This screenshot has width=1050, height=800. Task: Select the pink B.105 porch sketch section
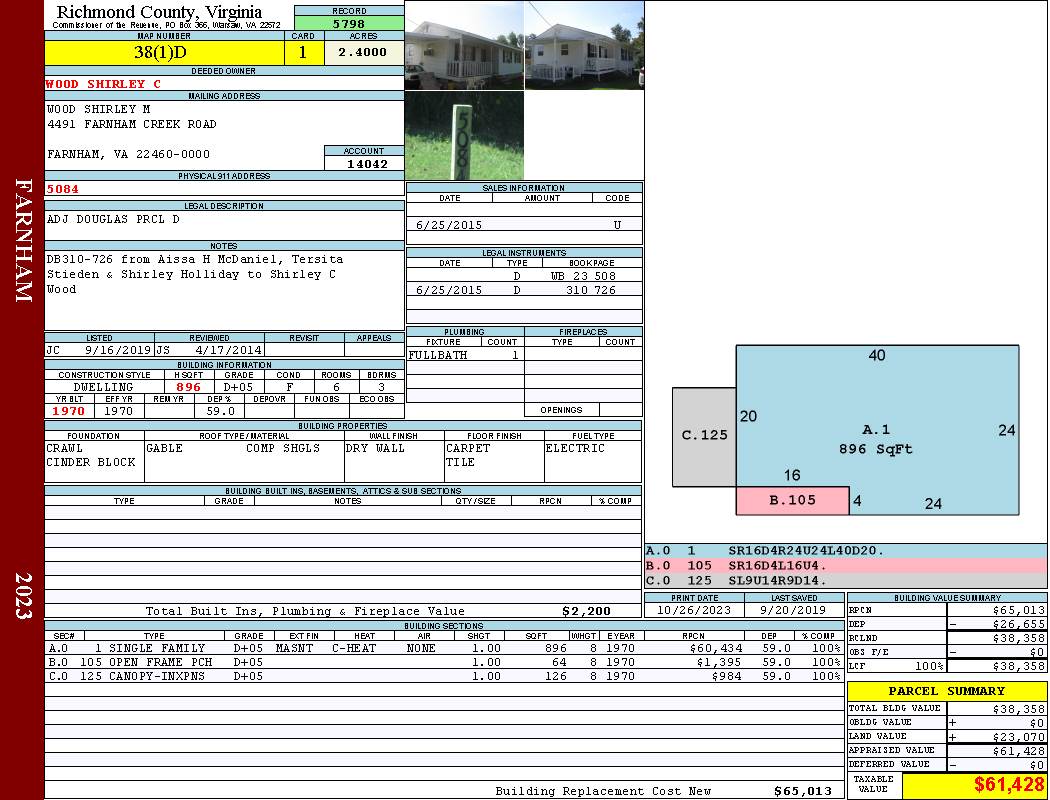coord(792,501)
